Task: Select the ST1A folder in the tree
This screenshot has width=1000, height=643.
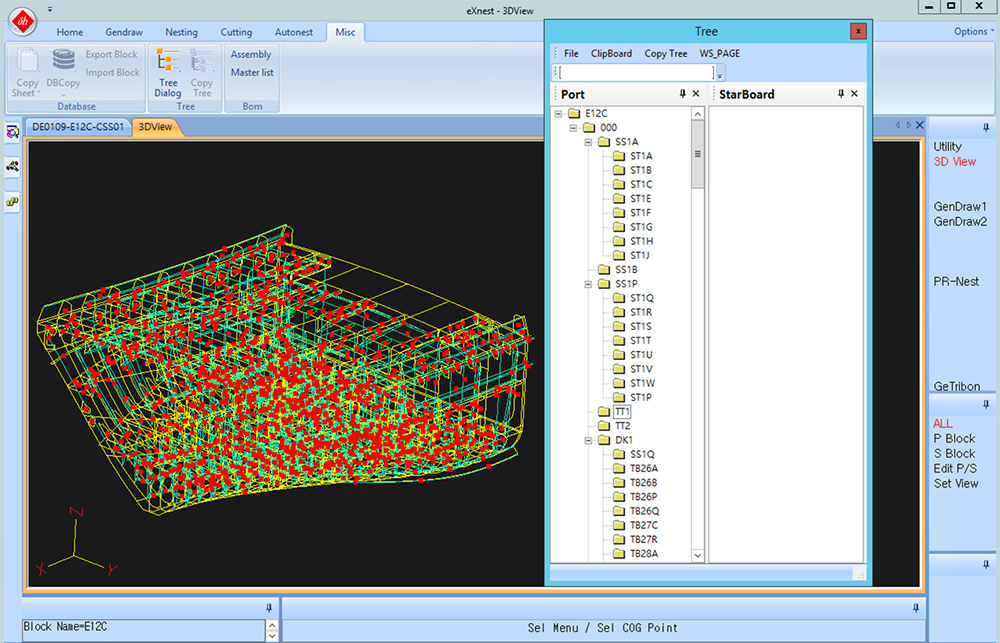Action: 641,156
